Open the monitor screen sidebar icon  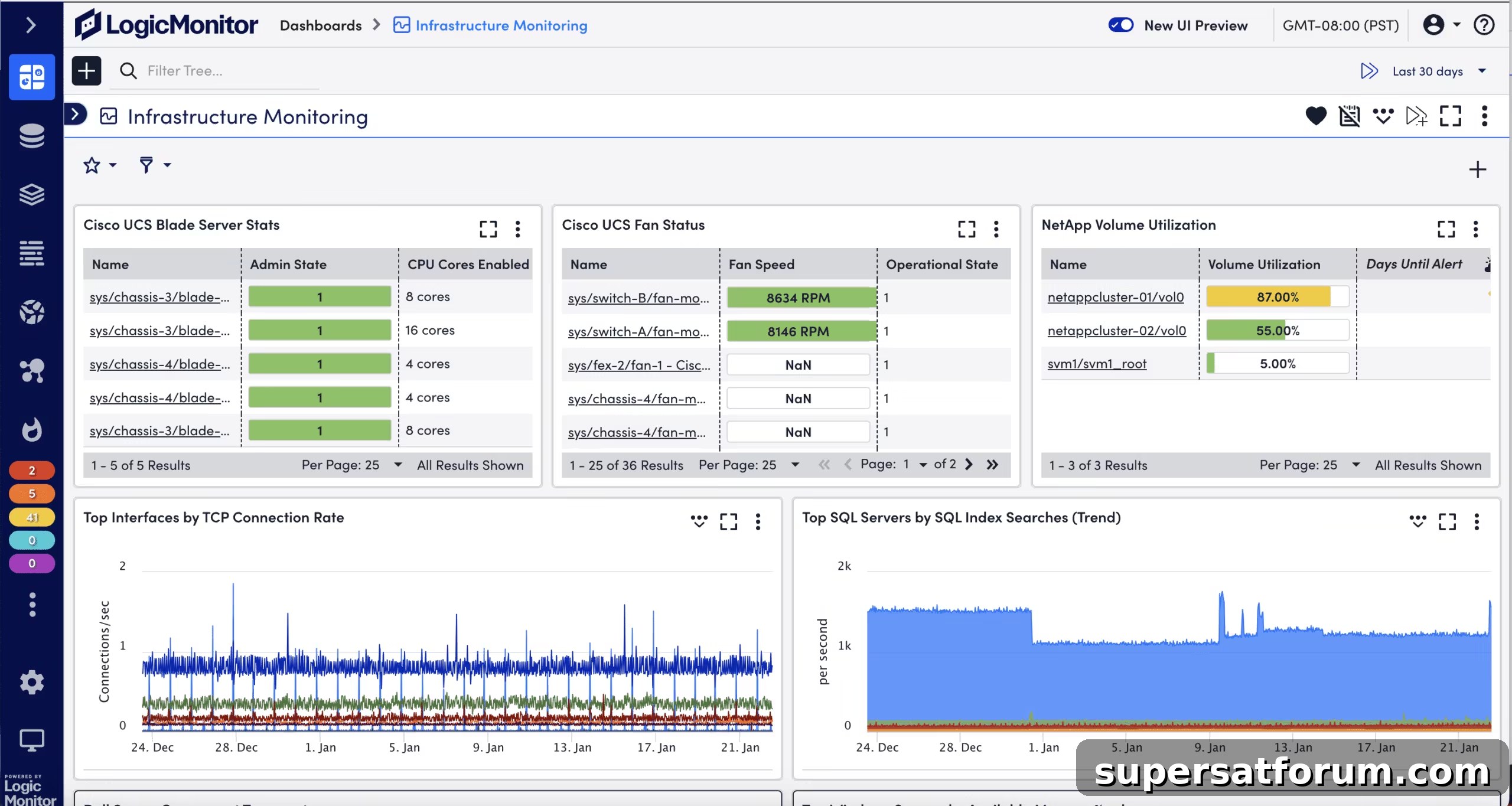(32, 740)
